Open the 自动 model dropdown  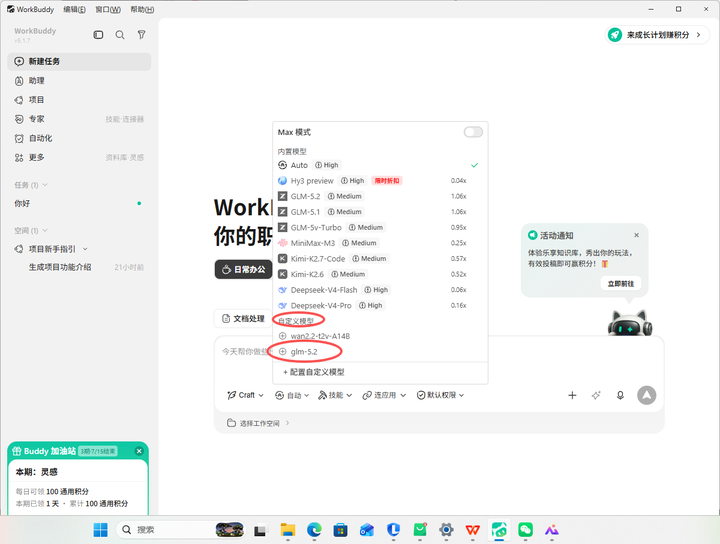coord(292,395)
